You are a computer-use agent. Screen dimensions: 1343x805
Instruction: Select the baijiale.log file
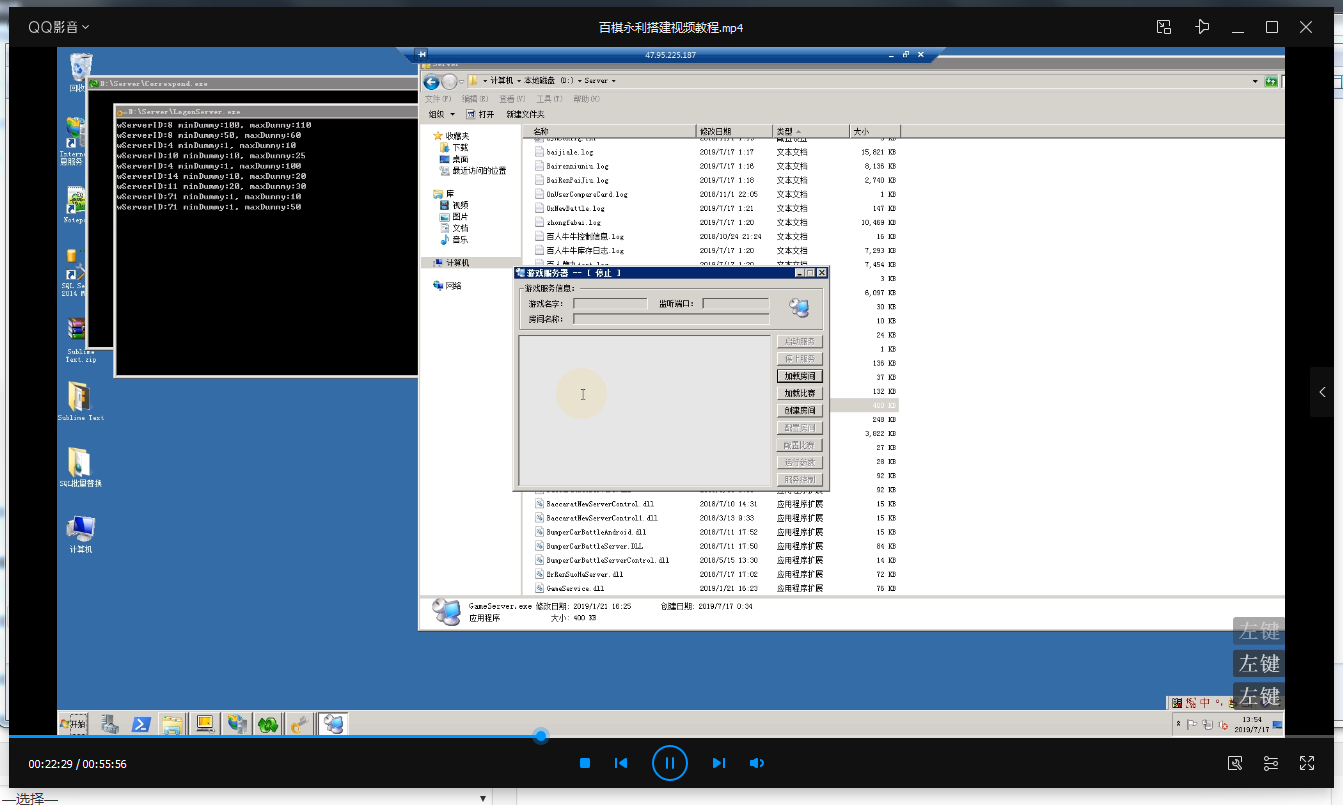point(571,152)
